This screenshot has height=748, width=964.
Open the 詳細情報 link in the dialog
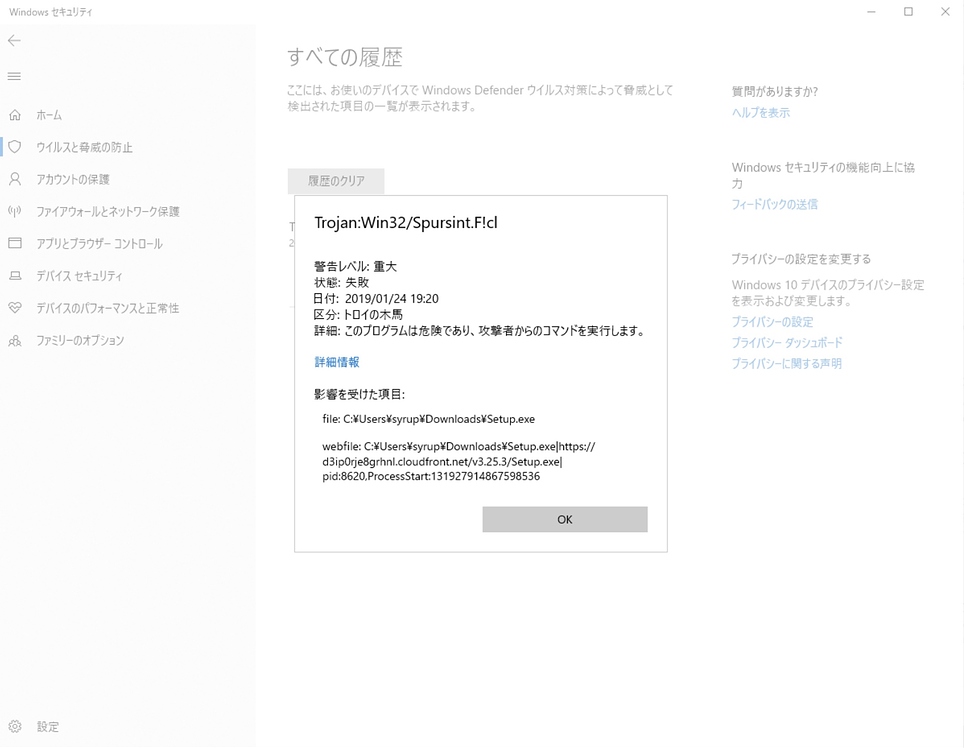pyautogui.click(x=337, y=362)
